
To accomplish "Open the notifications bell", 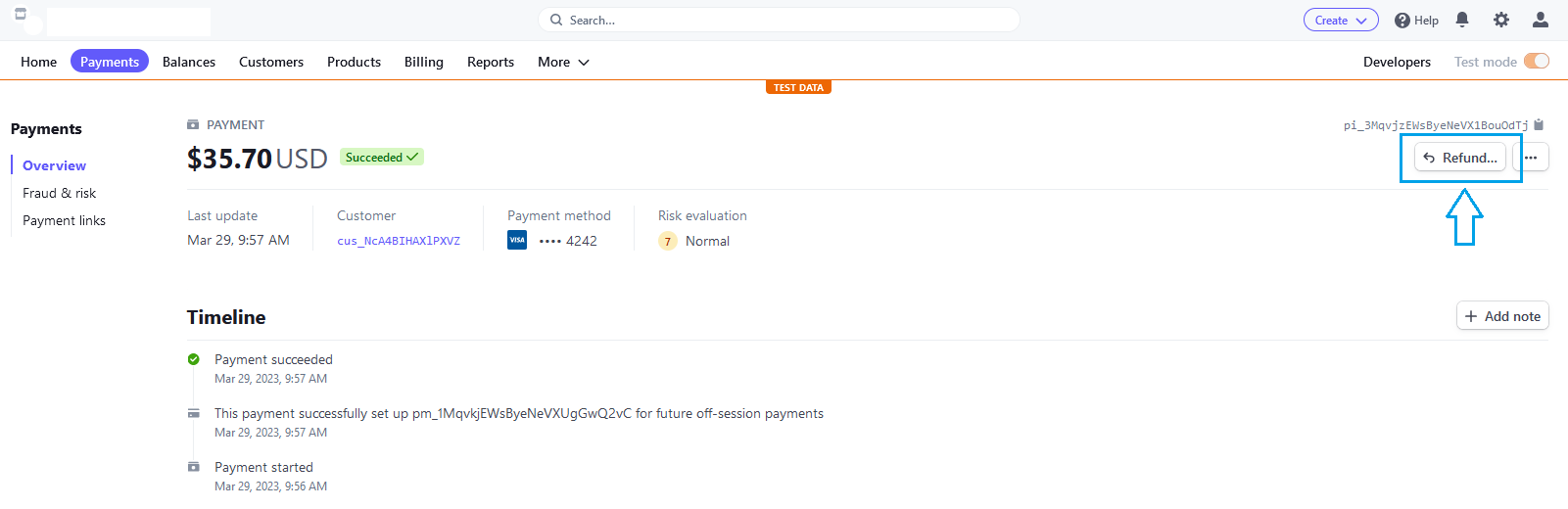I will coord(1462,20).
